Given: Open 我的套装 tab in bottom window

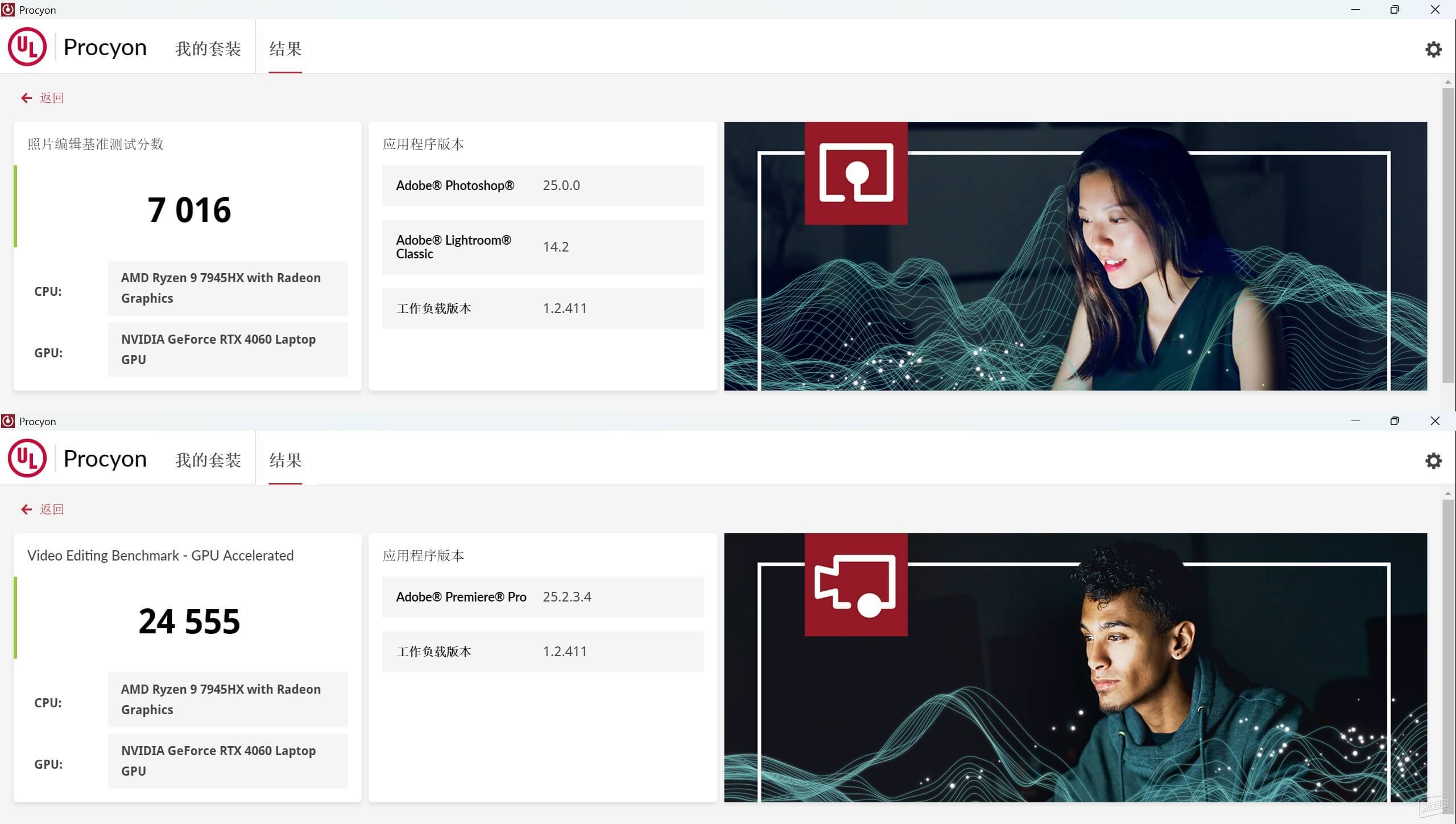Looking at the screenshot, I should [208, 460].
